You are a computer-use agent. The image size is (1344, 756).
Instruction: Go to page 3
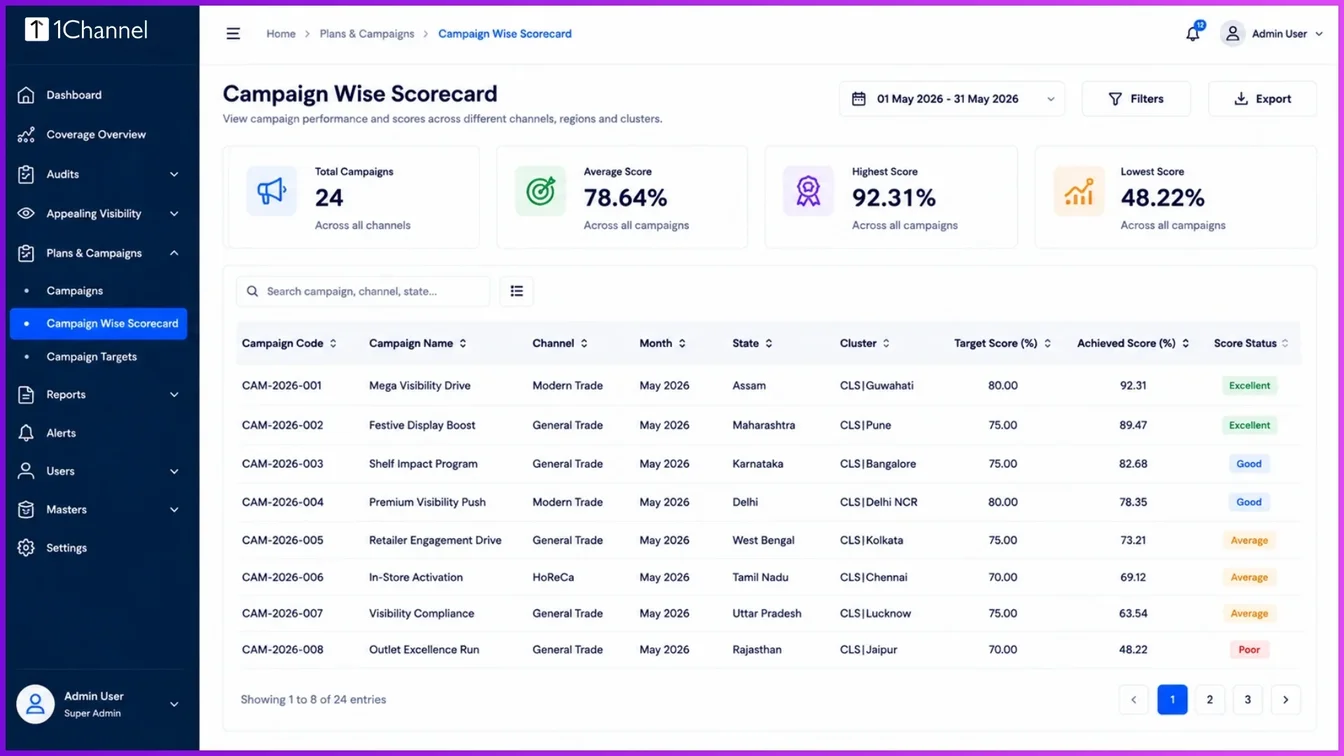[1248, 699]
